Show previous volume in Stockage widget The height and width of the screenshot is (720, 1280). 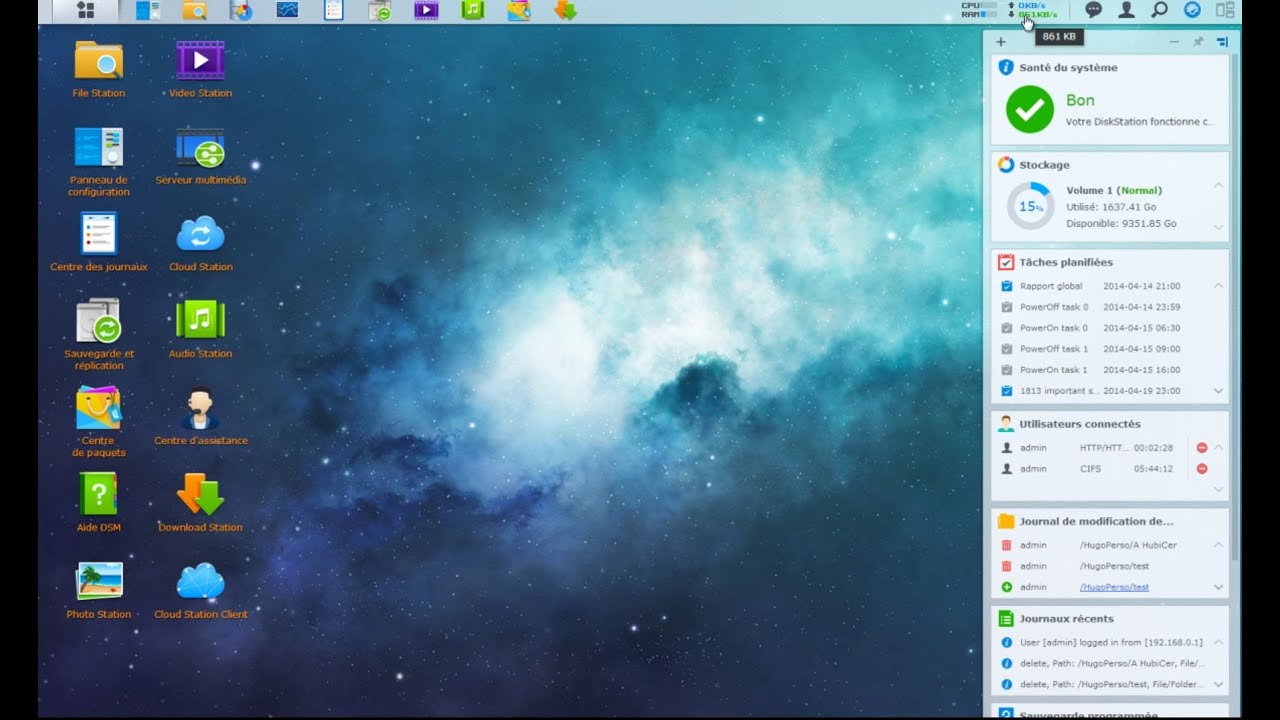[x=1218, y=186]
